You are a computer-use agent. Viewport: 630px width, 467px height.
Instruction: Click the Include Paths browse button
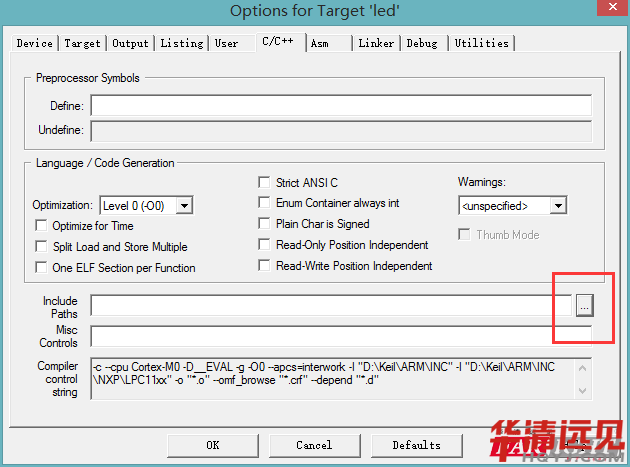(x=584, y=306)
